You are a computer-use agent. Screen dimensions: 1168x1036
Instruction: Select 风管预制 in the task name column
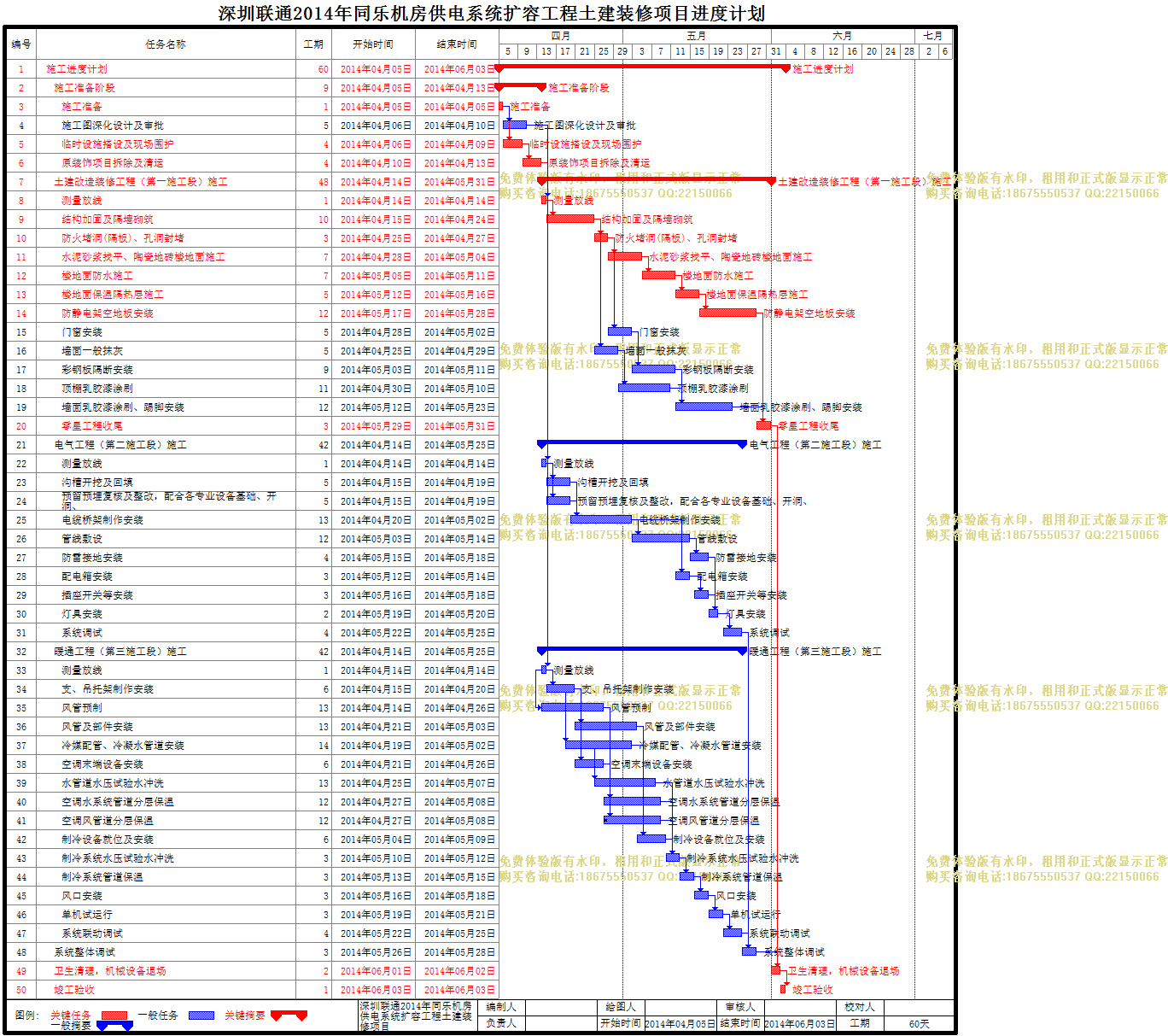tap(82, 708)
